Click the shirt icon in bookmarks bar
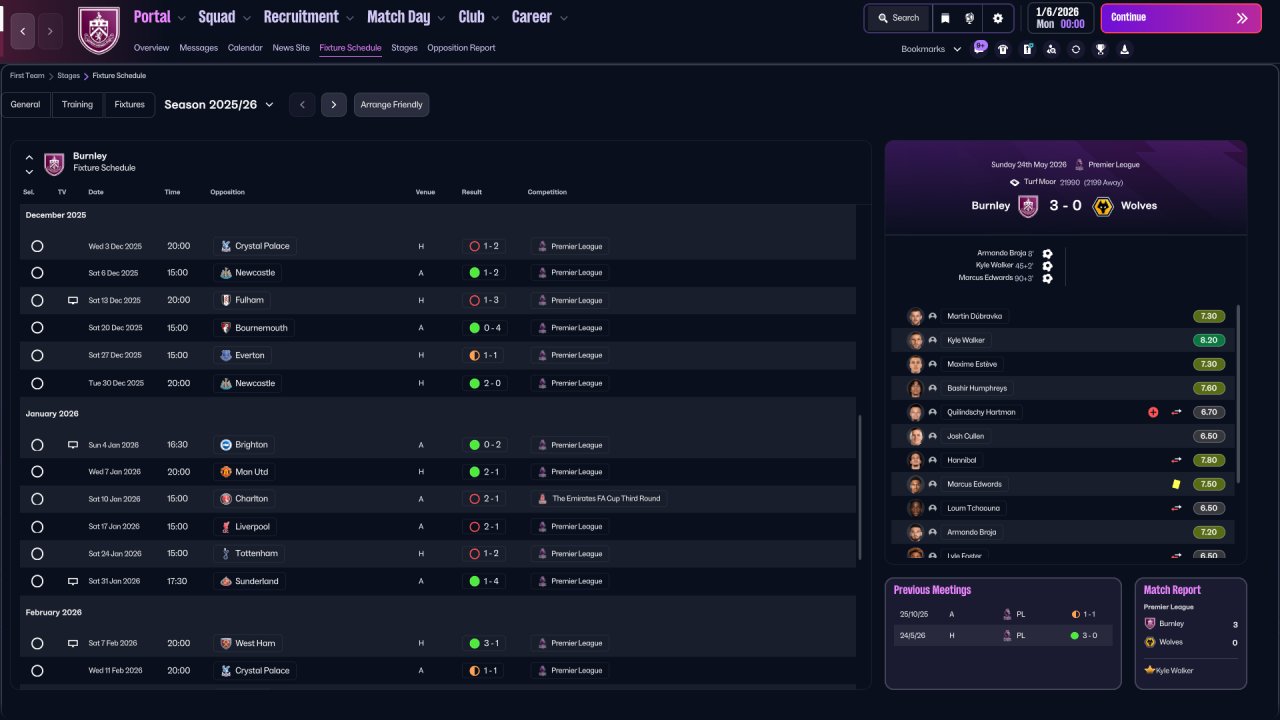Viewport: 1280px width, 720px height. [1003, 49]
